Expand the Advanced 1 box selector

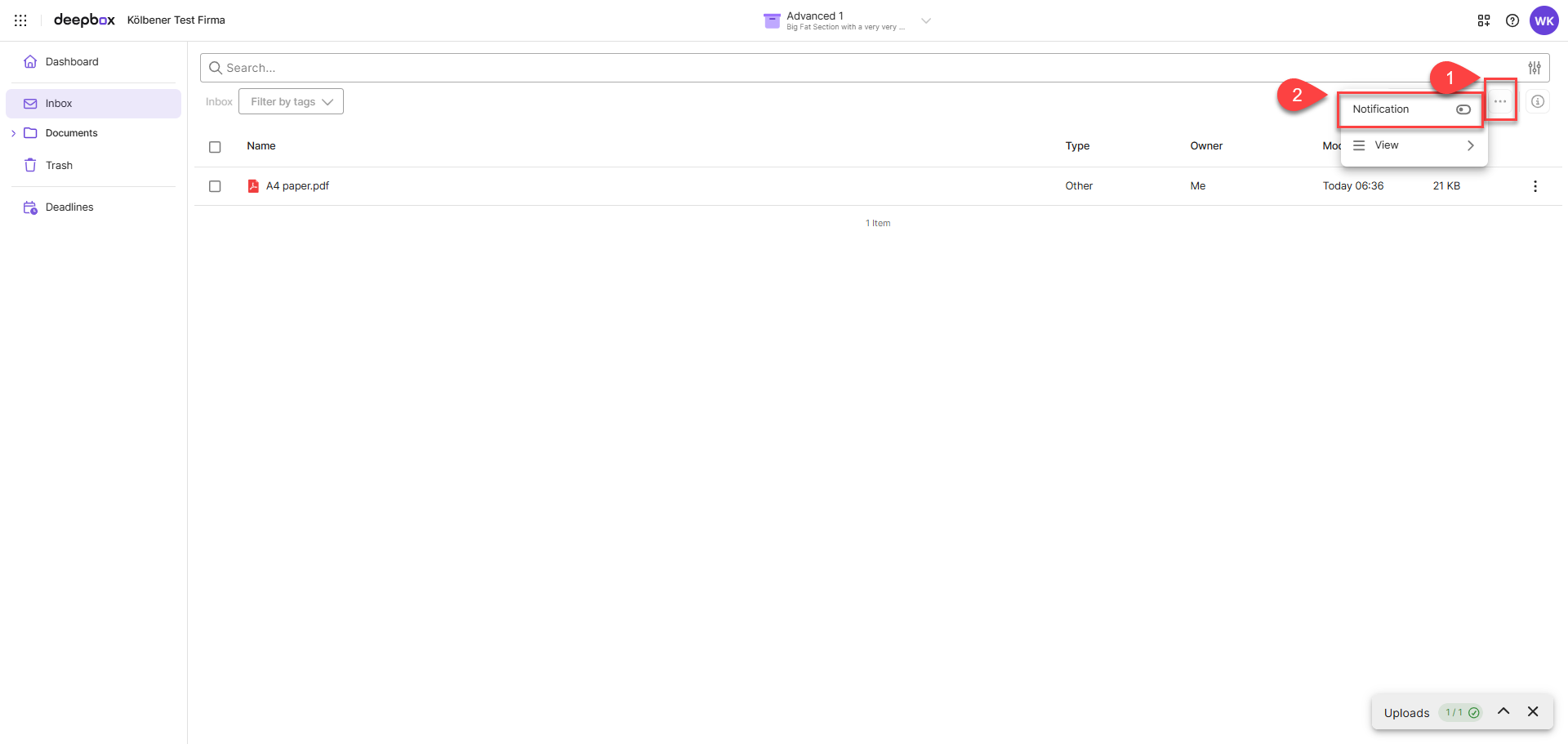926,20
